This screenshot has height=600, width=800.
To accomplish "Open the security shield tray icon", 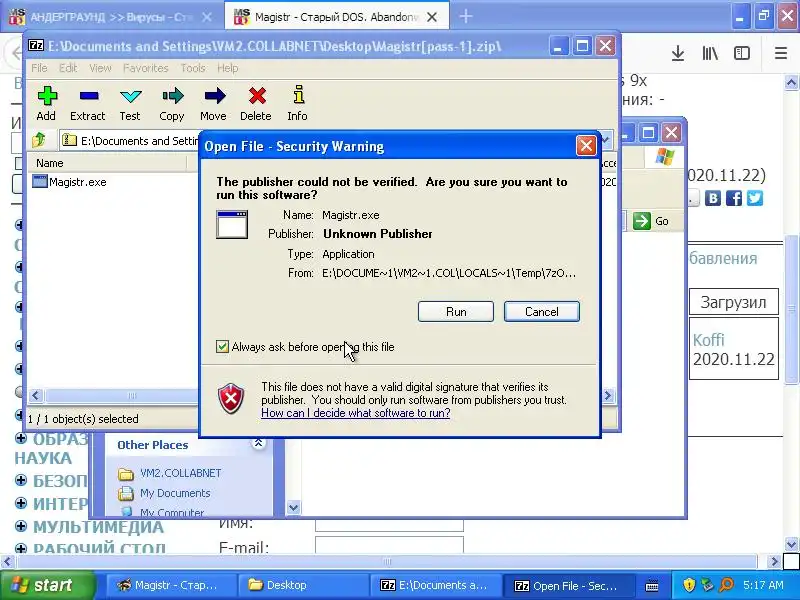I will coord(689,585).
